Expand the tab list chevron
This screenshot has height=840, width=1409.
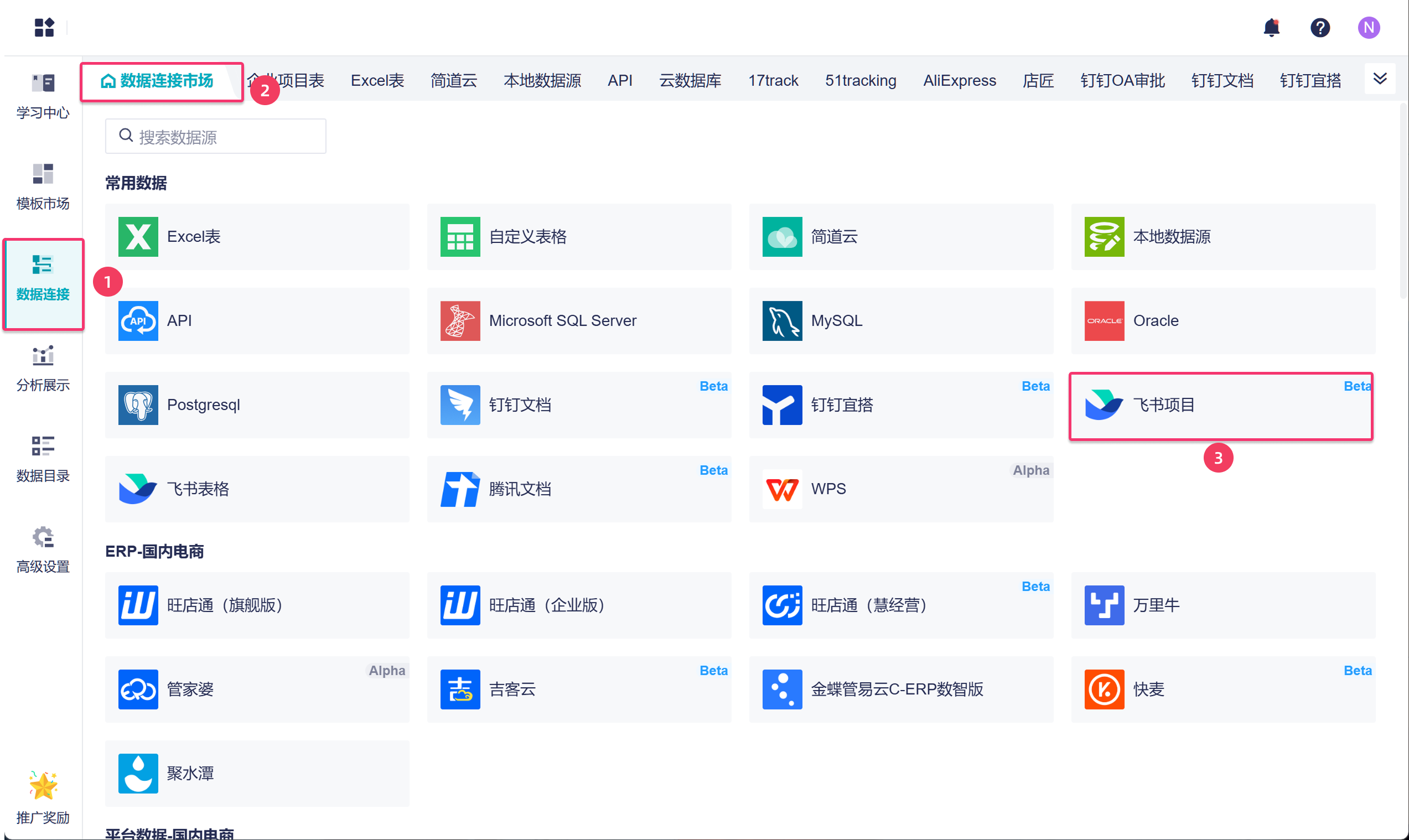[x=1380, y=79]
